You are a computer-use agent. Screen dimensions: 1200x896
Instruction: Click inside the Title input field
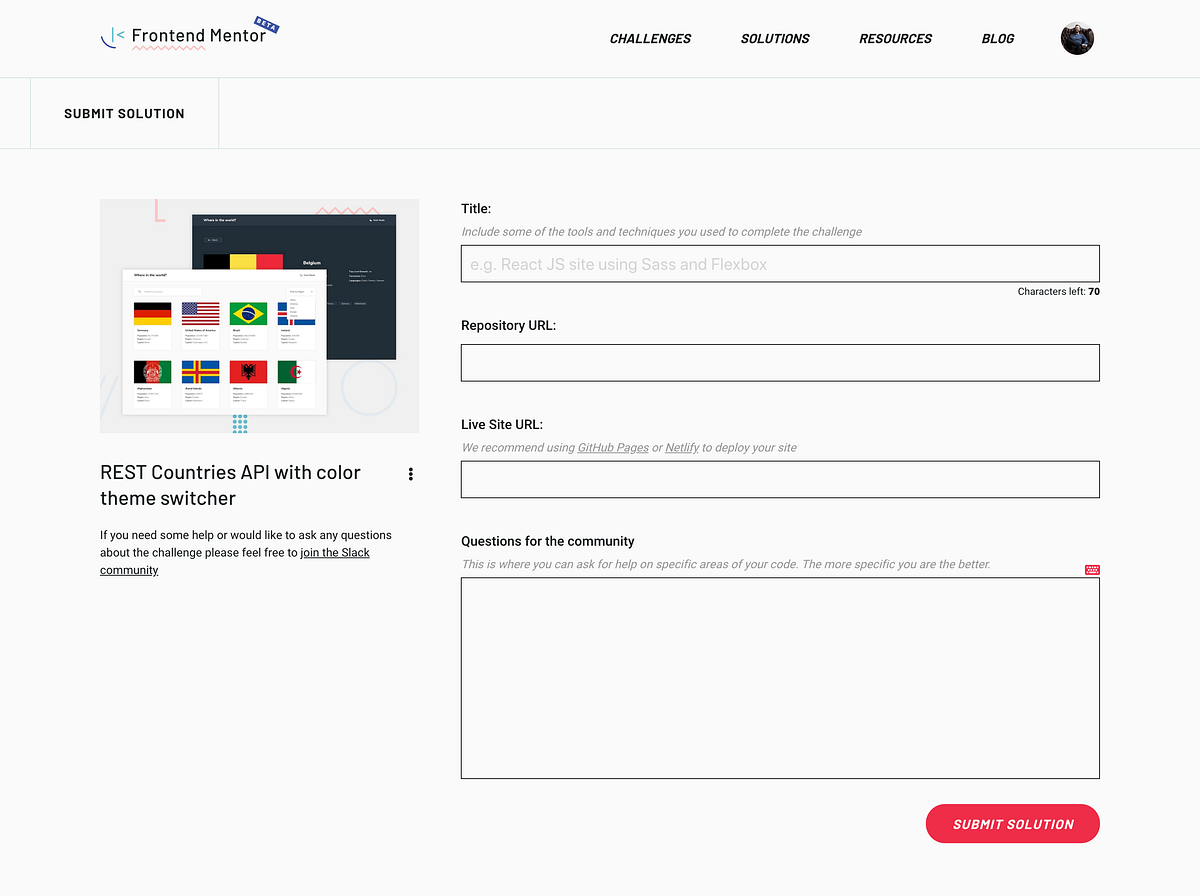(780, 263)
